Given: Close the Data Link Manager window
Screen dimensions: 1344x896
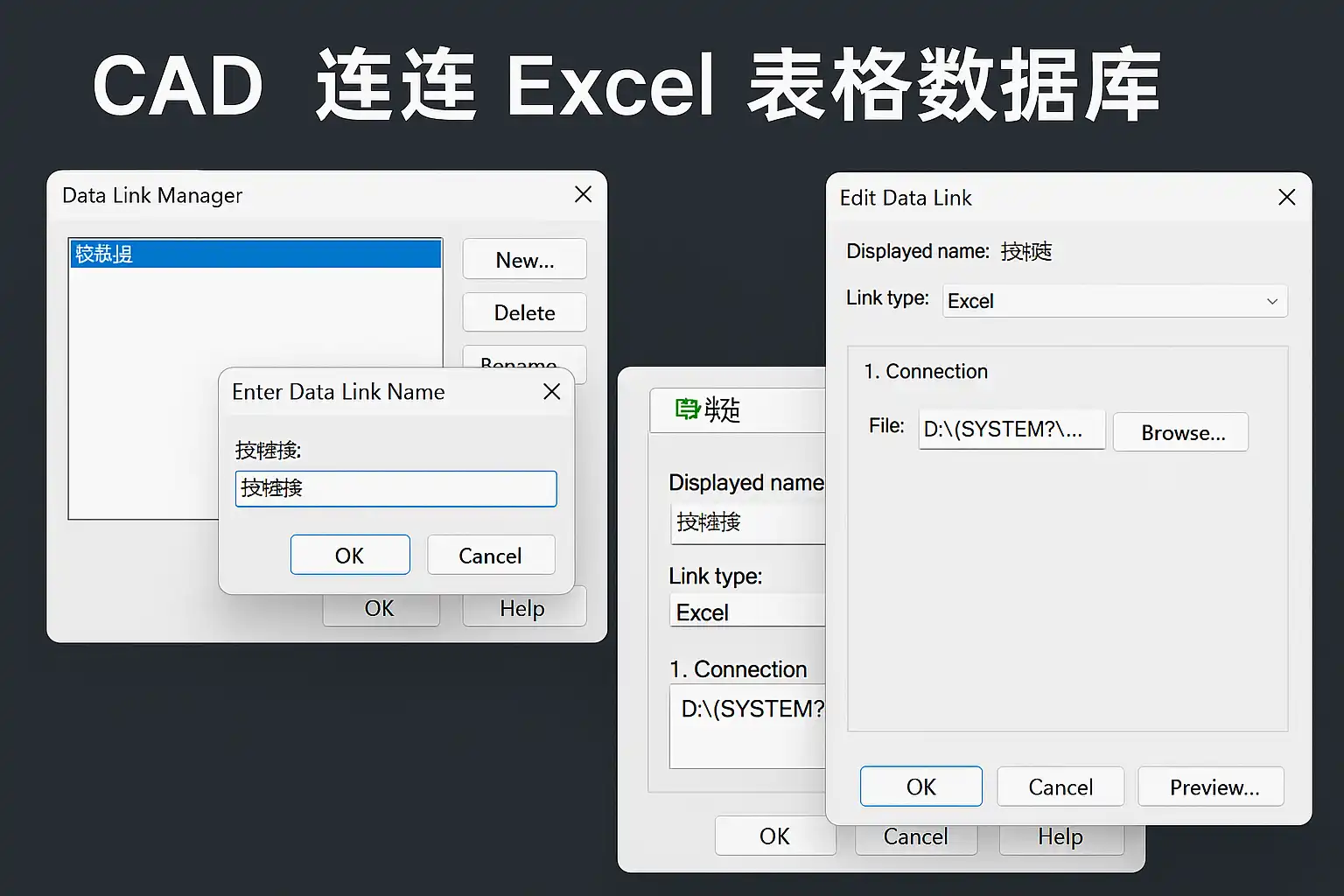Looking at the screenshot, I should 583,194.
